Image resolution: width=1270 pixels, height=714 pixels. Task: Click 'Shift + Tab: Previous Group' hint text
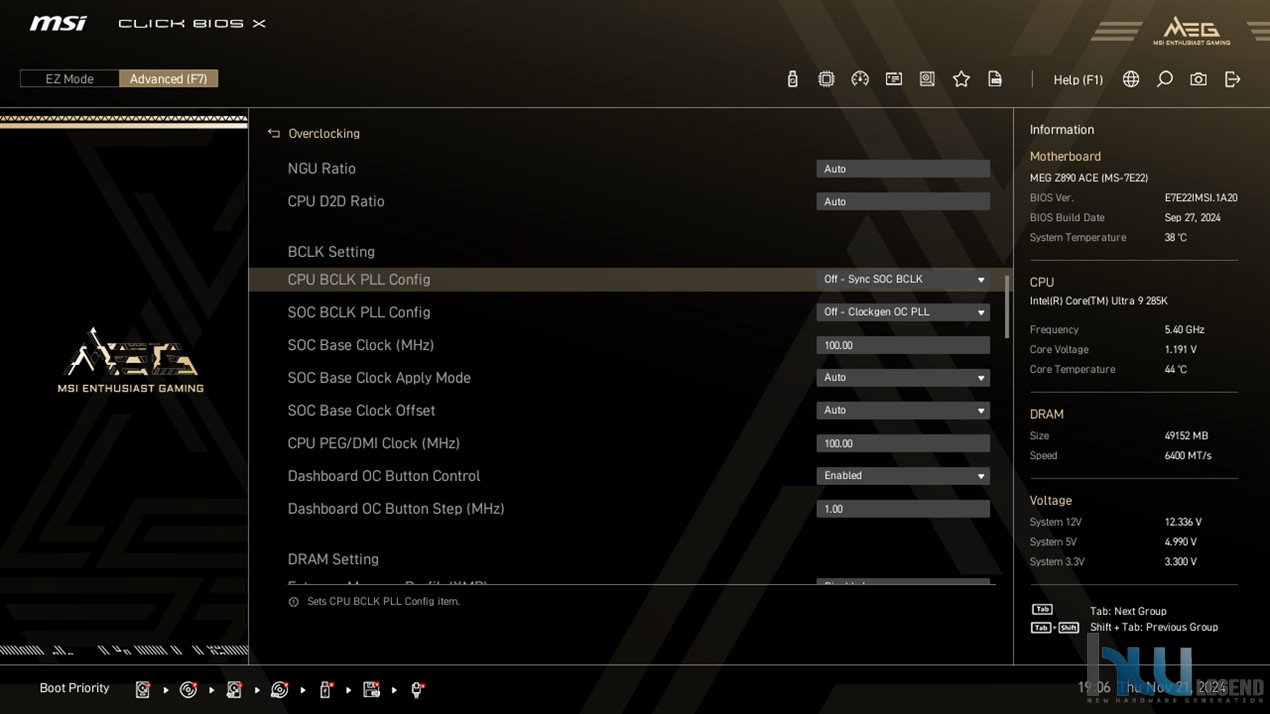1154,627
